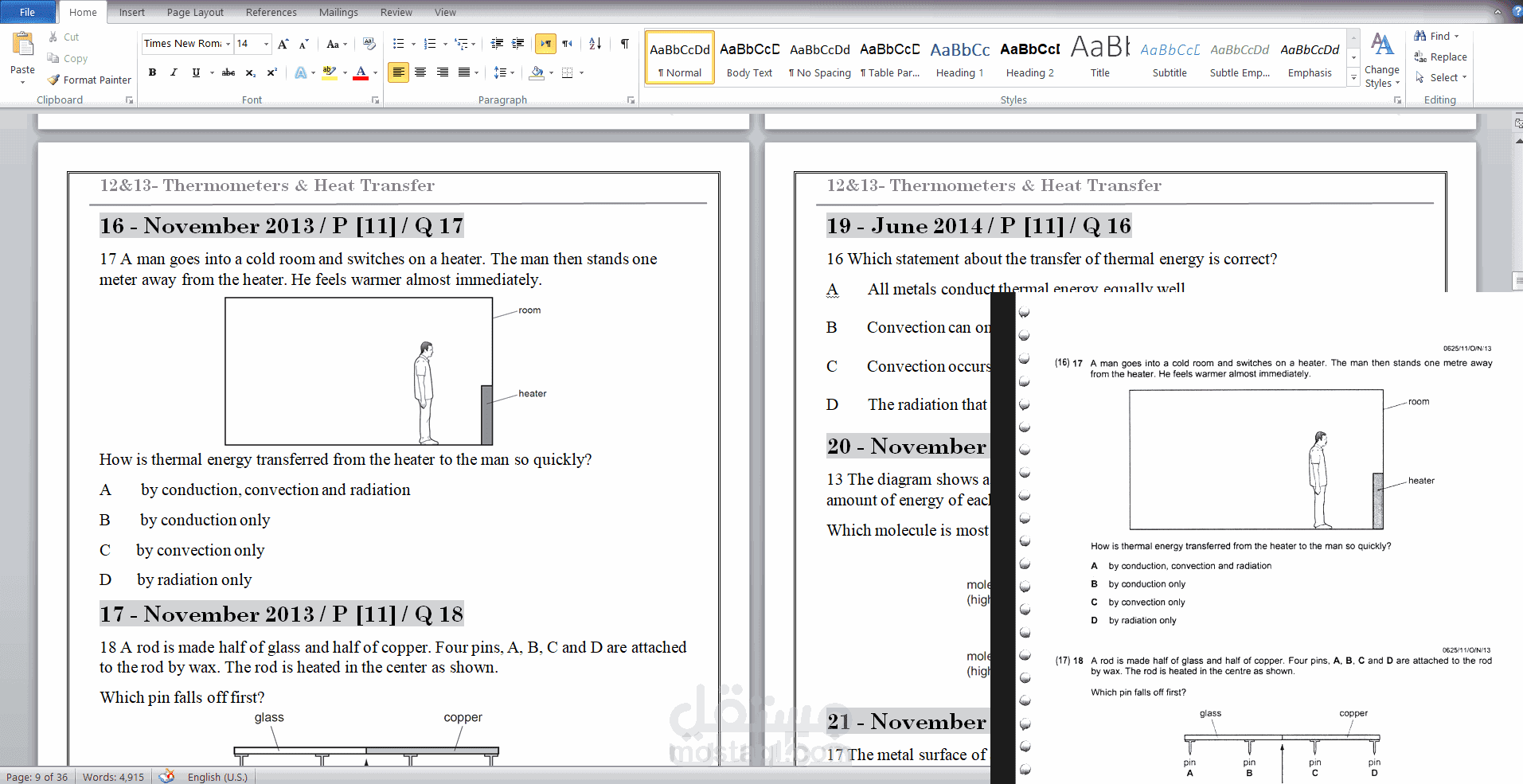Expand the font size dropdown
Viewport: 1523px width, 784px height.
[x=266, y=44]
